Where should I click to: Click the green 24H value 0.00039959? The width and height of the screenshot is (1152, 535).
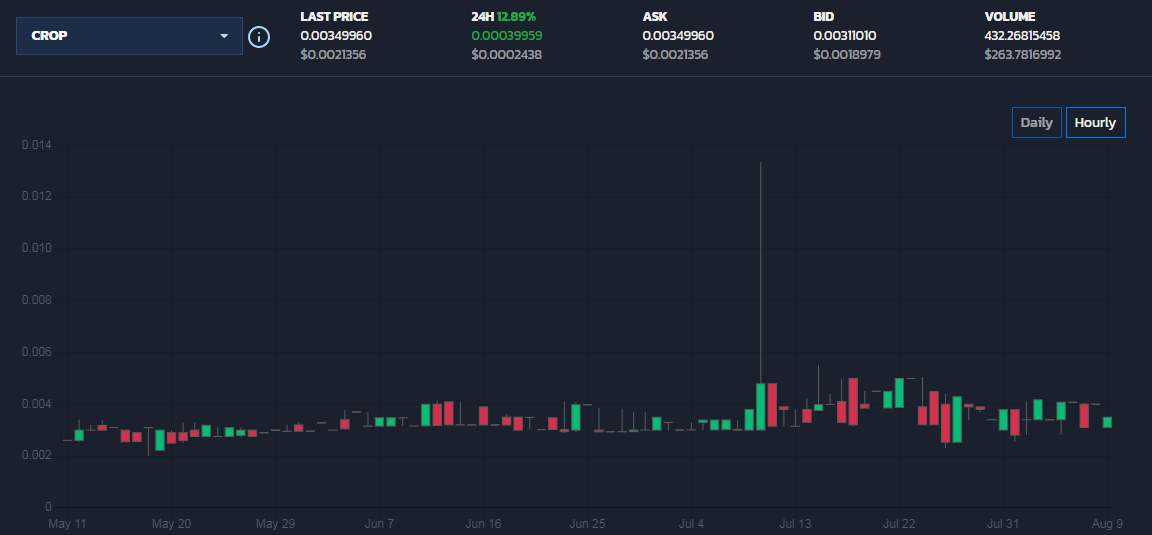click(507, 35)
